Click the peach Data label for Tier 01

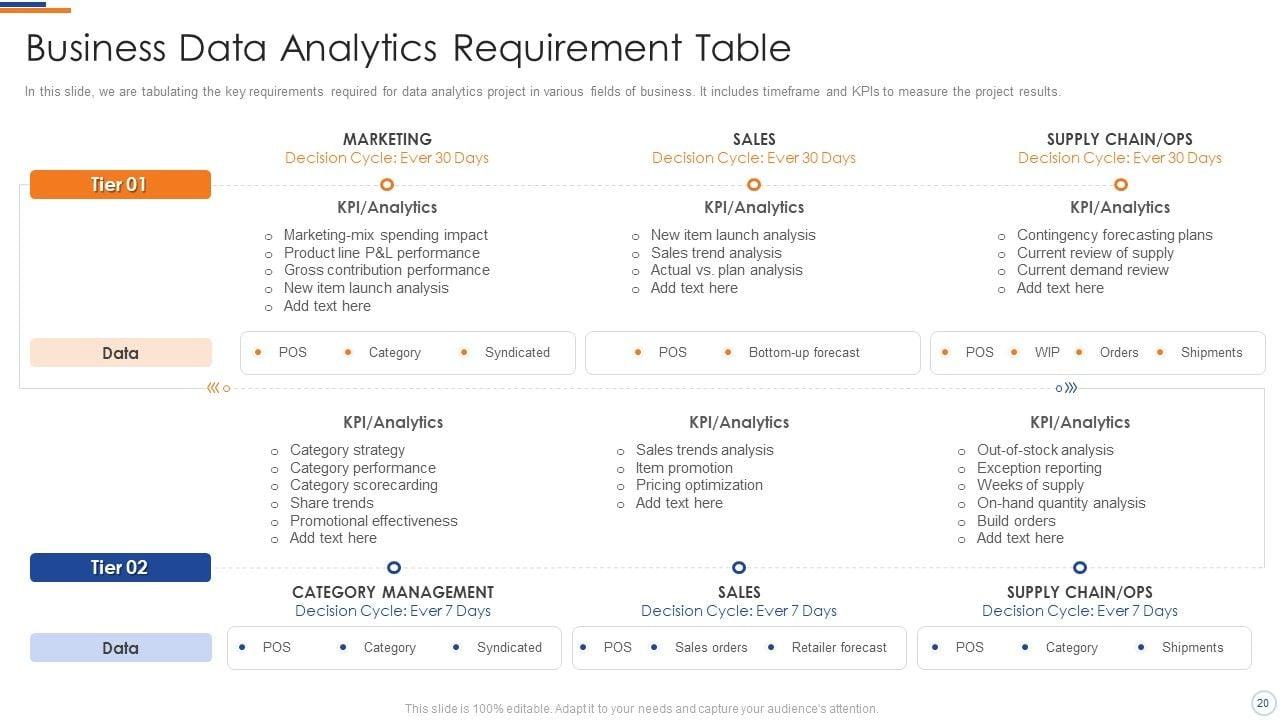120,353
